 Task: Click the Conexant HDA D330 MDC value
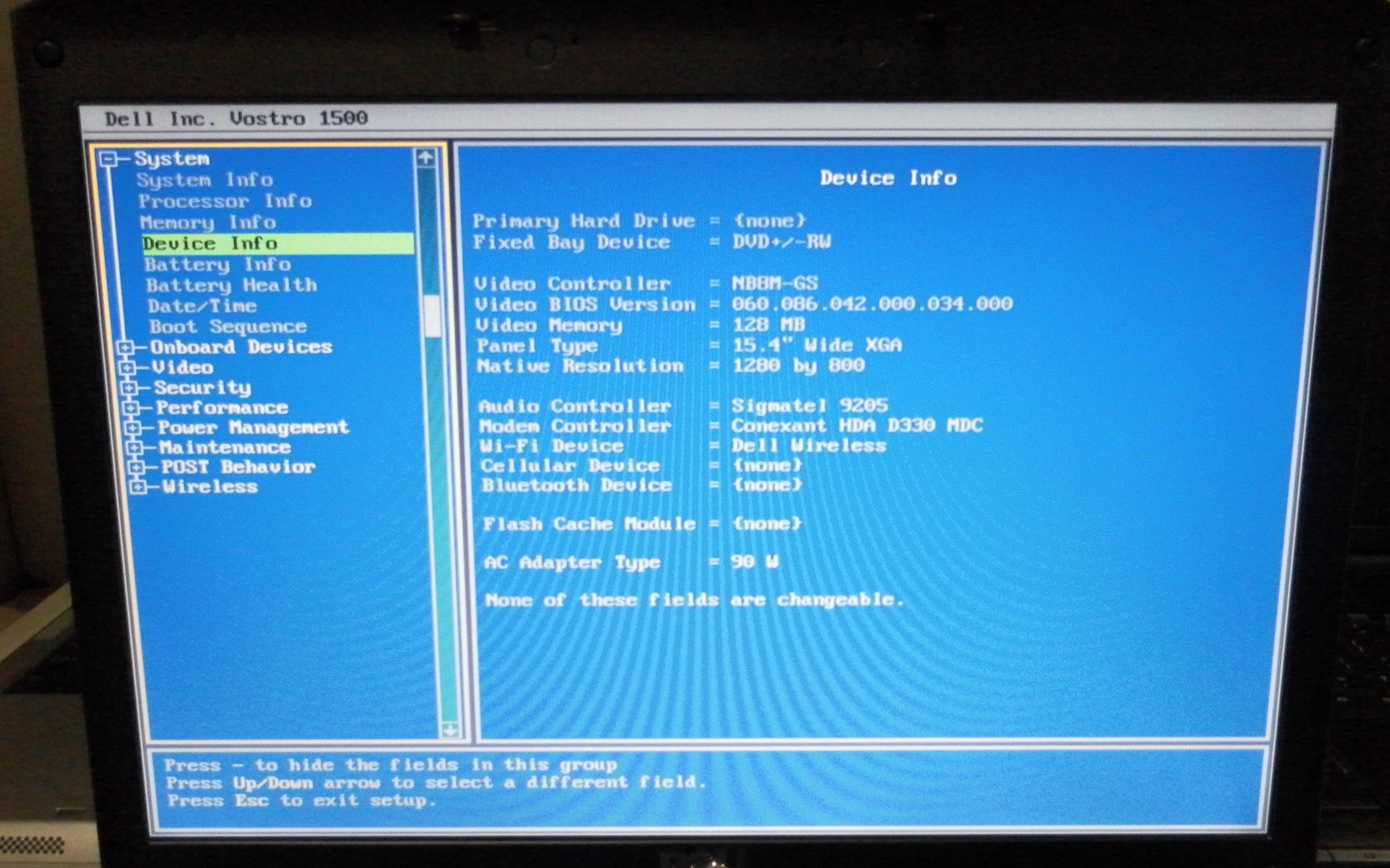pyautogui.click(x=857, y=425)
